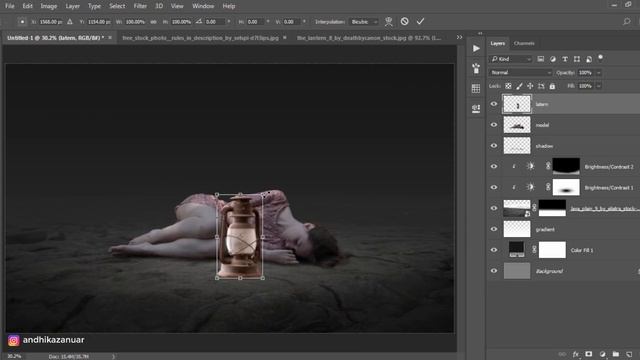The width and height of the screenshot is (640, 360).
Task: Open the Adjustments sliders panel icon
Action: point(476,108)
